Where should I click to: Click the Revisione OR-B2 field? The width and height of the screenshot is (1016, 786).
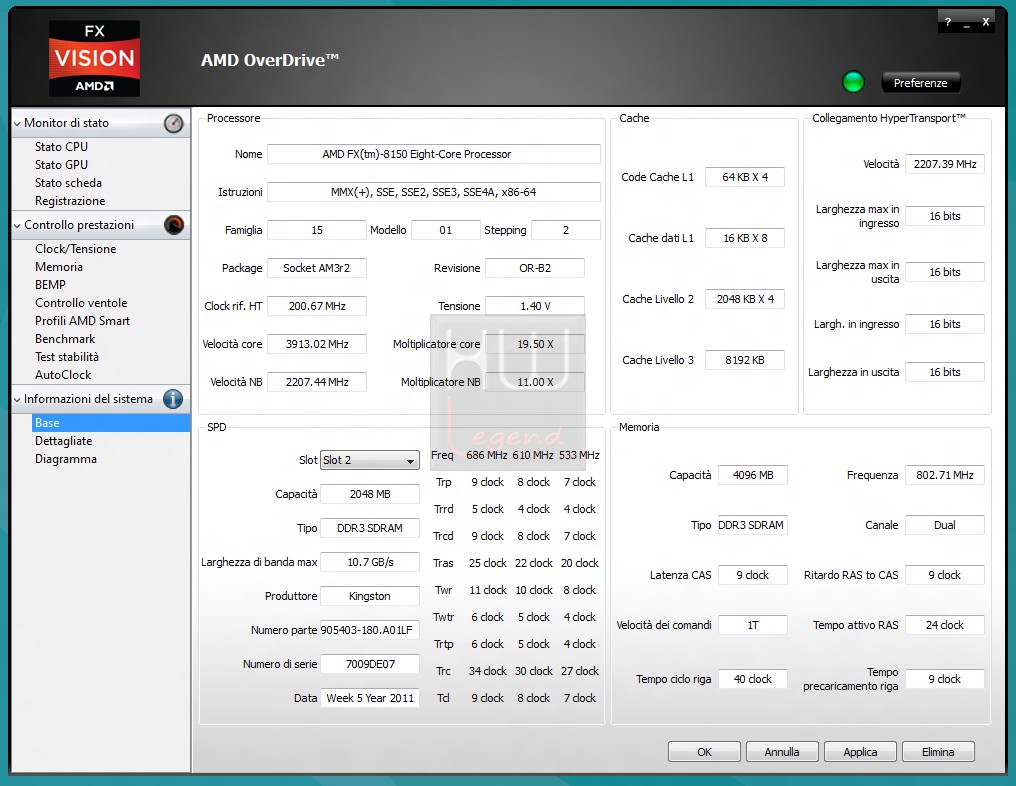pyautogui.click(x=535, y=268)
